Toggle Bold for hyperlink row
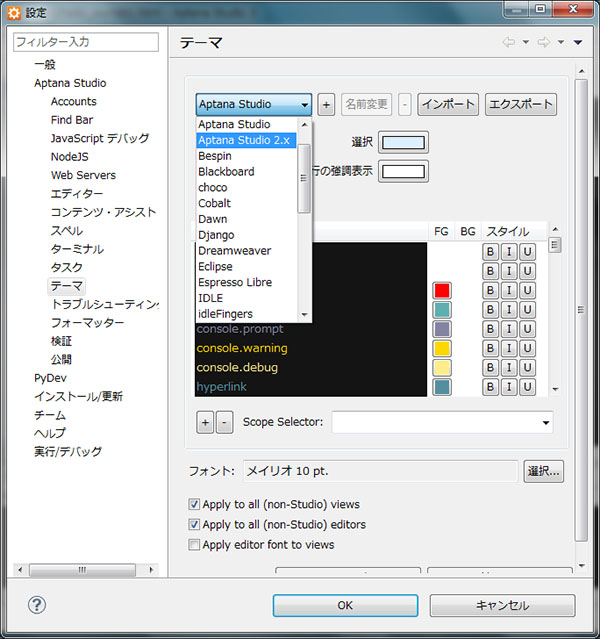 (490, 386)
